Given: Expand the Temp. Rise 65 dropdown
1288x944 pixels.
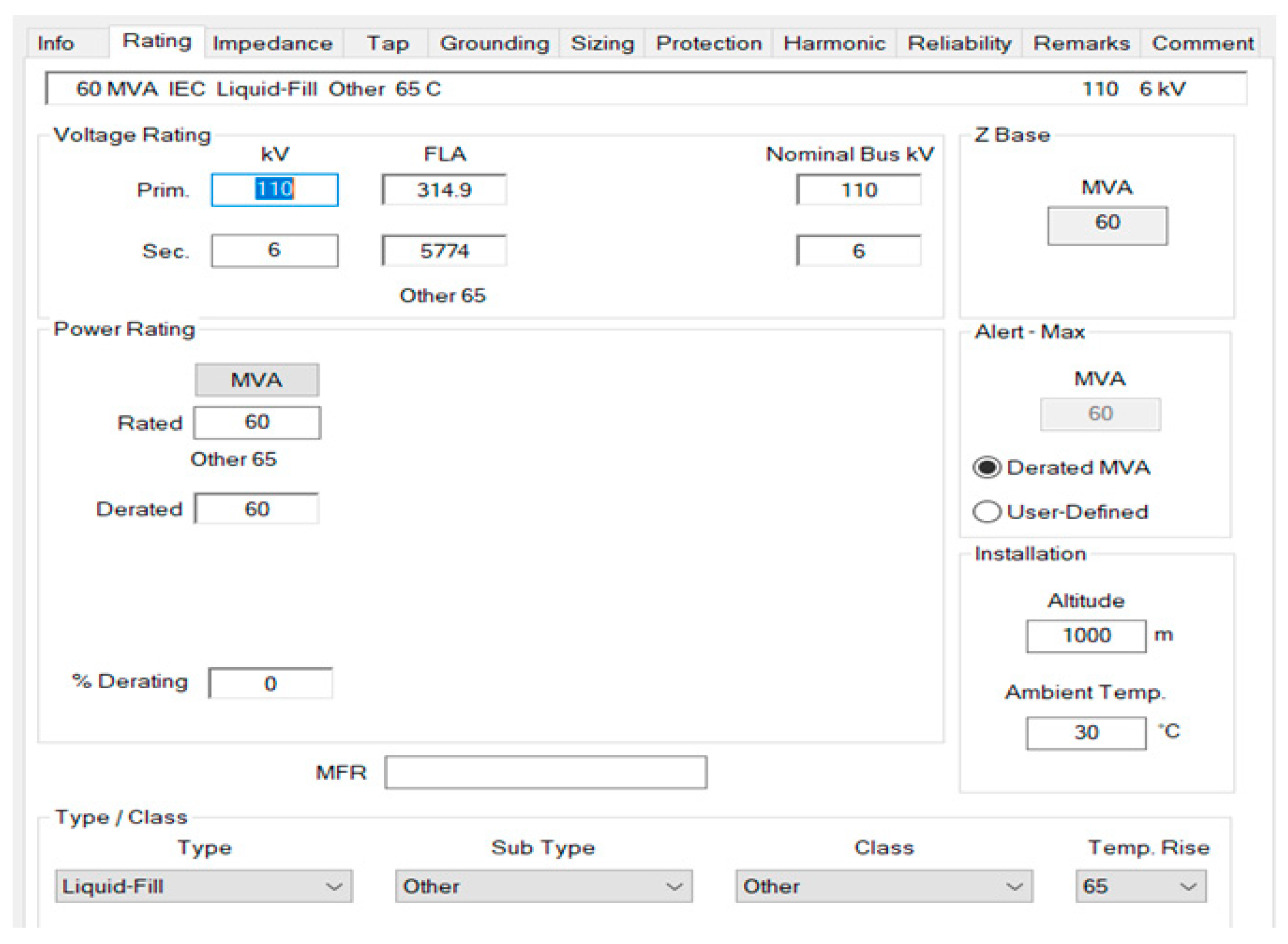Looking at the screenshot, I should point(1141,886).
